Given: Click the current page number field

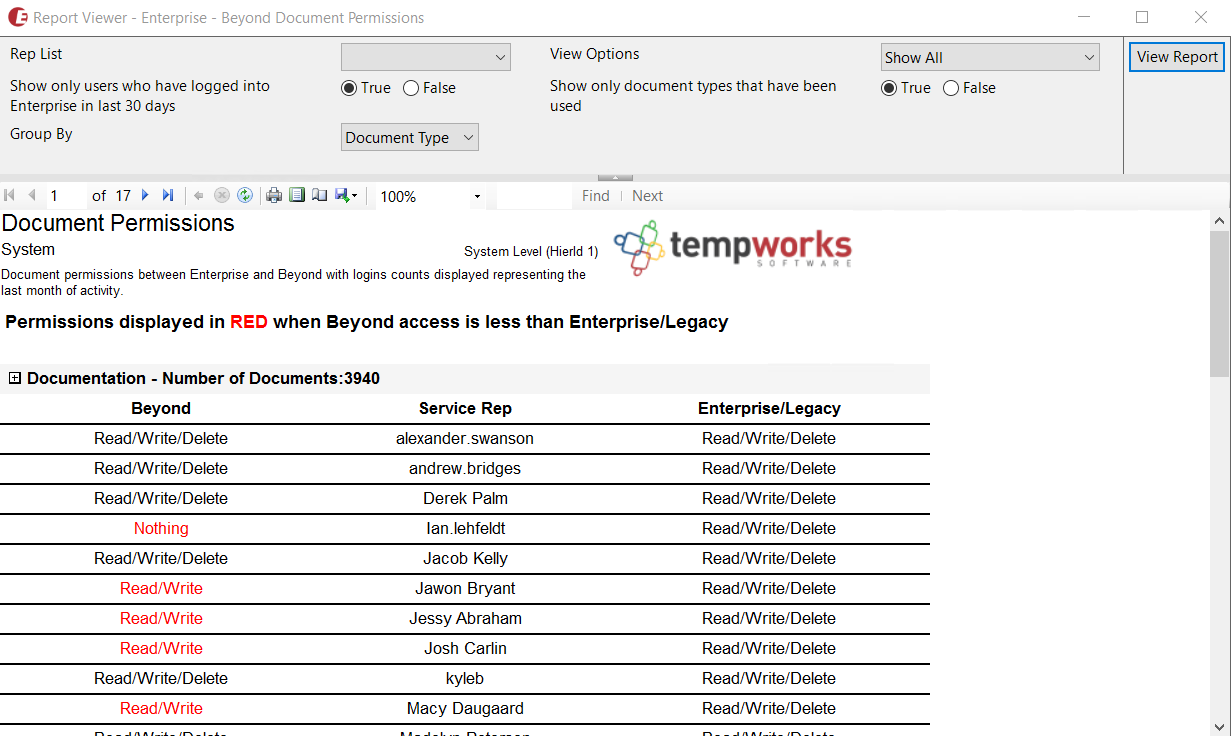Looking at the screenshot, I should (66, 196).
